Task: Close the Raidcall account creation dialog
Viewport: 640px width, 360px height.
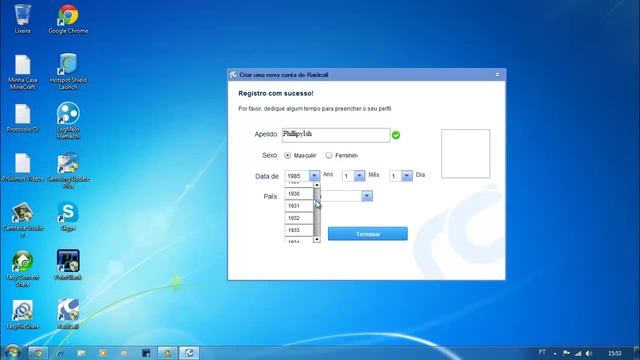Action: 497,75
